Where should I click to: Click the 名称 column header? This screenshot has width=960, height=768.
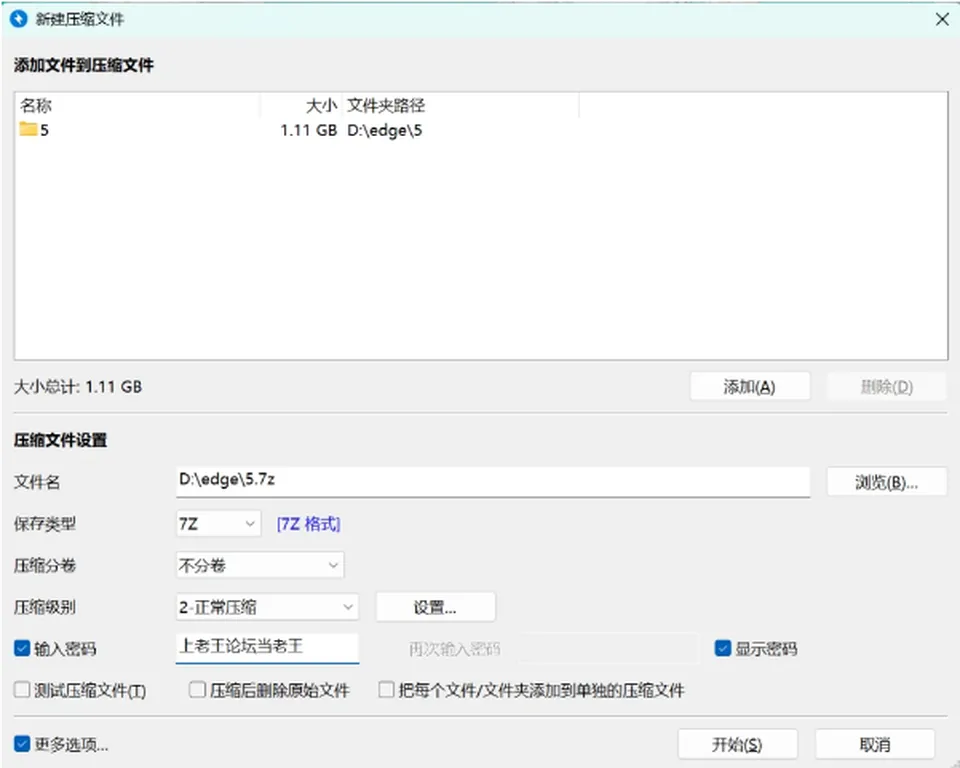click(138, 105)
